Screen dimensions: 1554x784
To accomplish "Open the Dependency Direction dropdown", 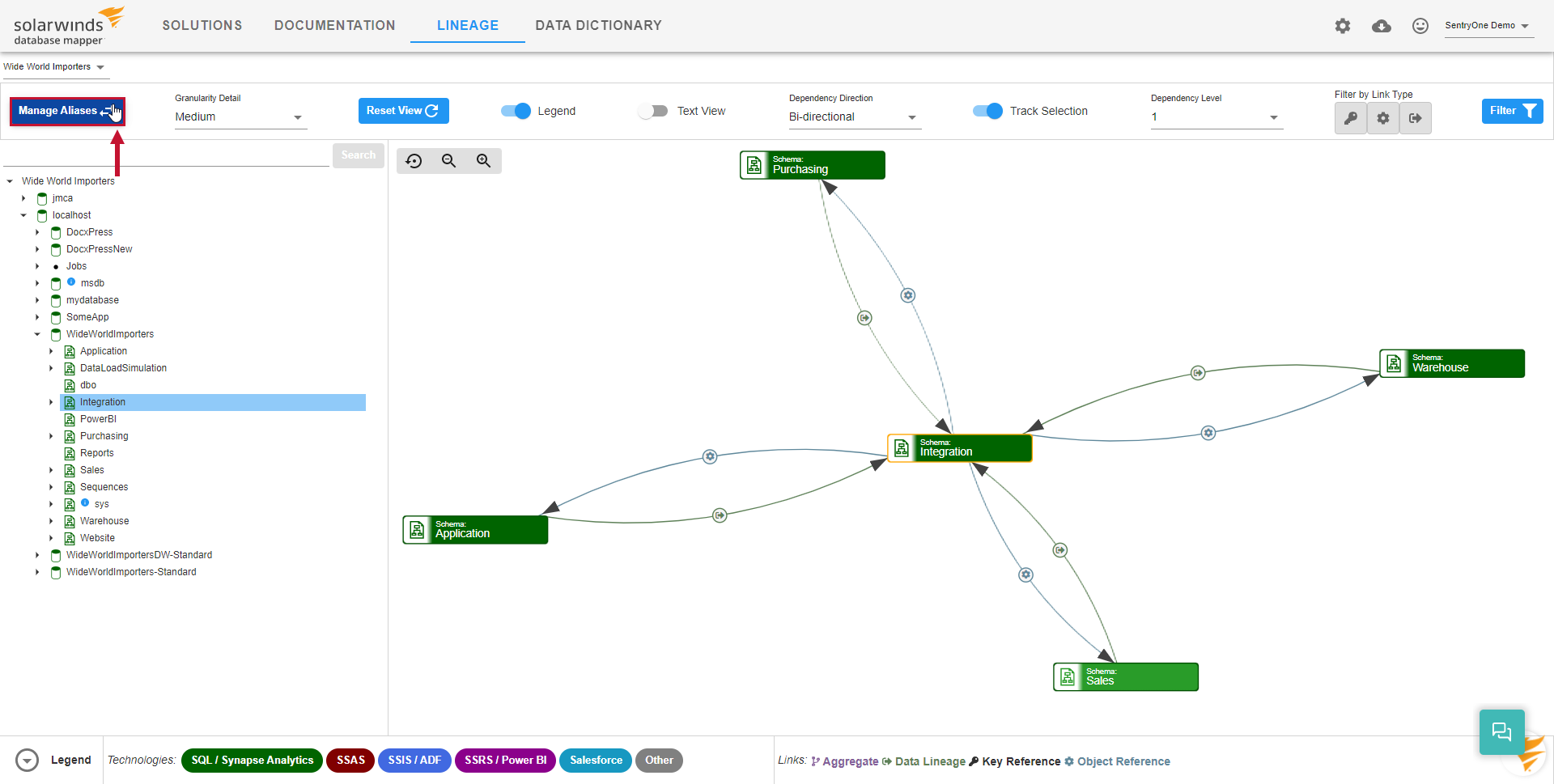I will [x=855, y=117].
